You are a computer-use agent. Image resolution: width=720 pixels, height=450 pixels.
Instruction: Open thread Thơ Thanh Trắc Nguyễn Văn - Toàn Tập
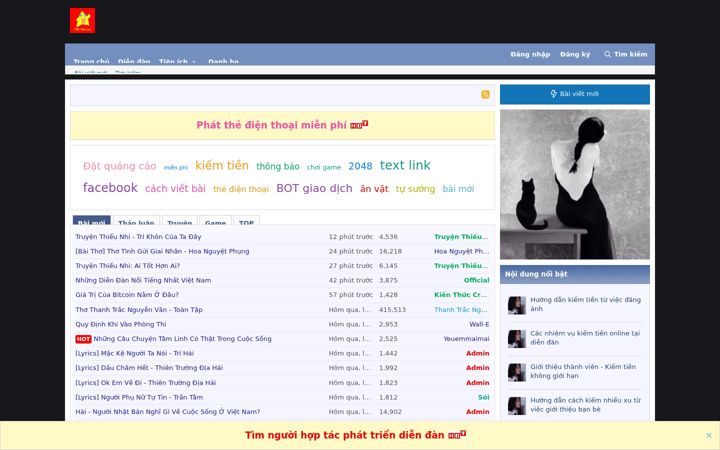[139, 310]
